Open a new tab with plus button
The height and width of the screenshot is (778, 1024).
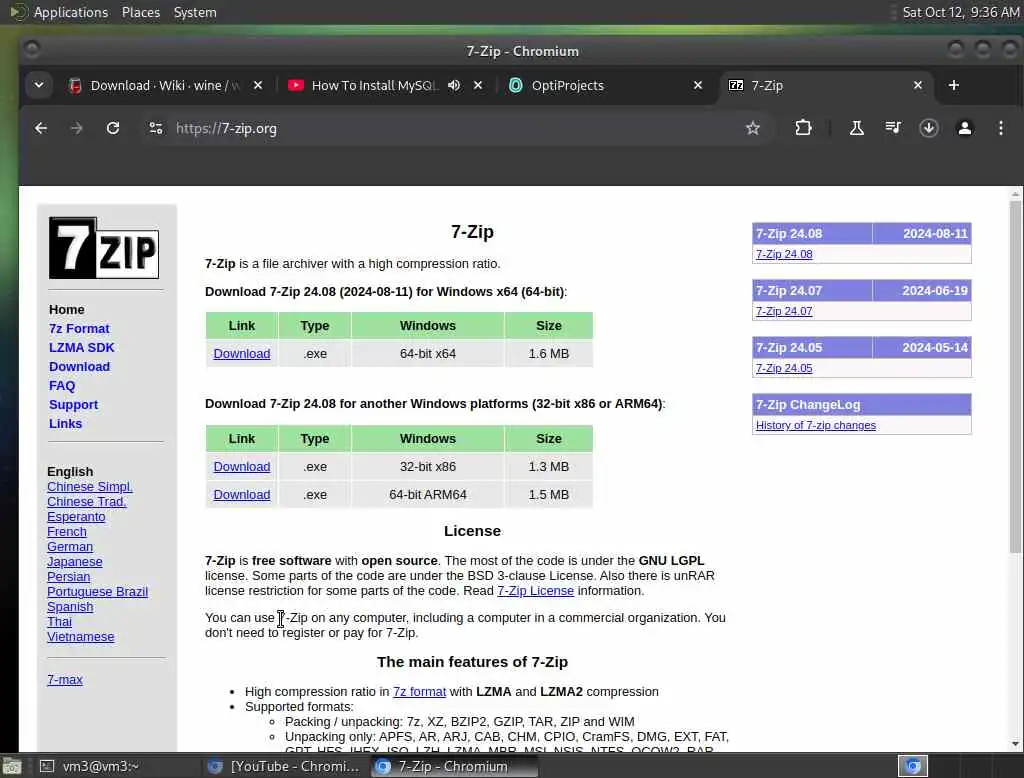953,86
